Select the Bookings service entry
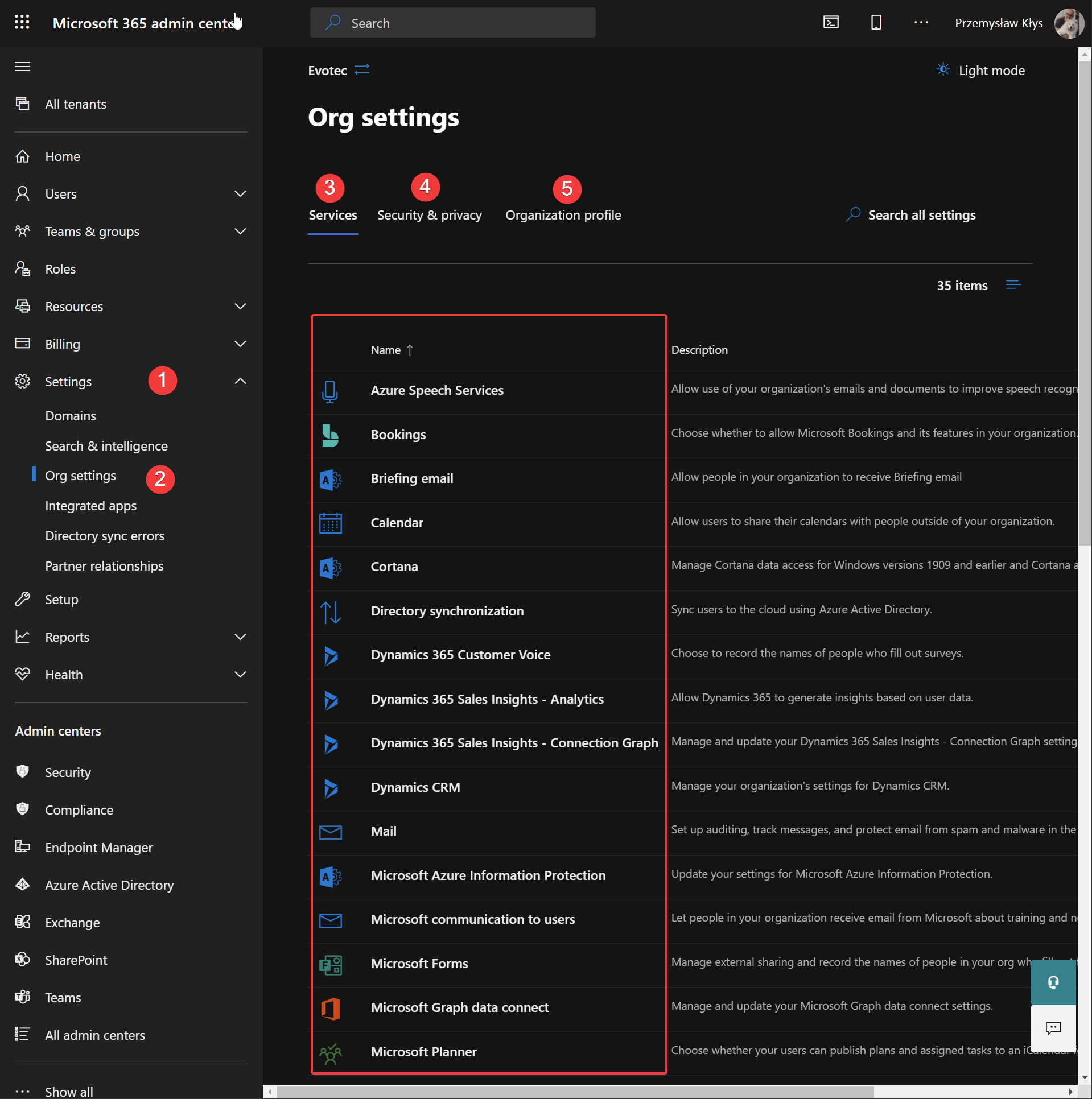Screen dimensions: 1092x1099 click(398, 434)
